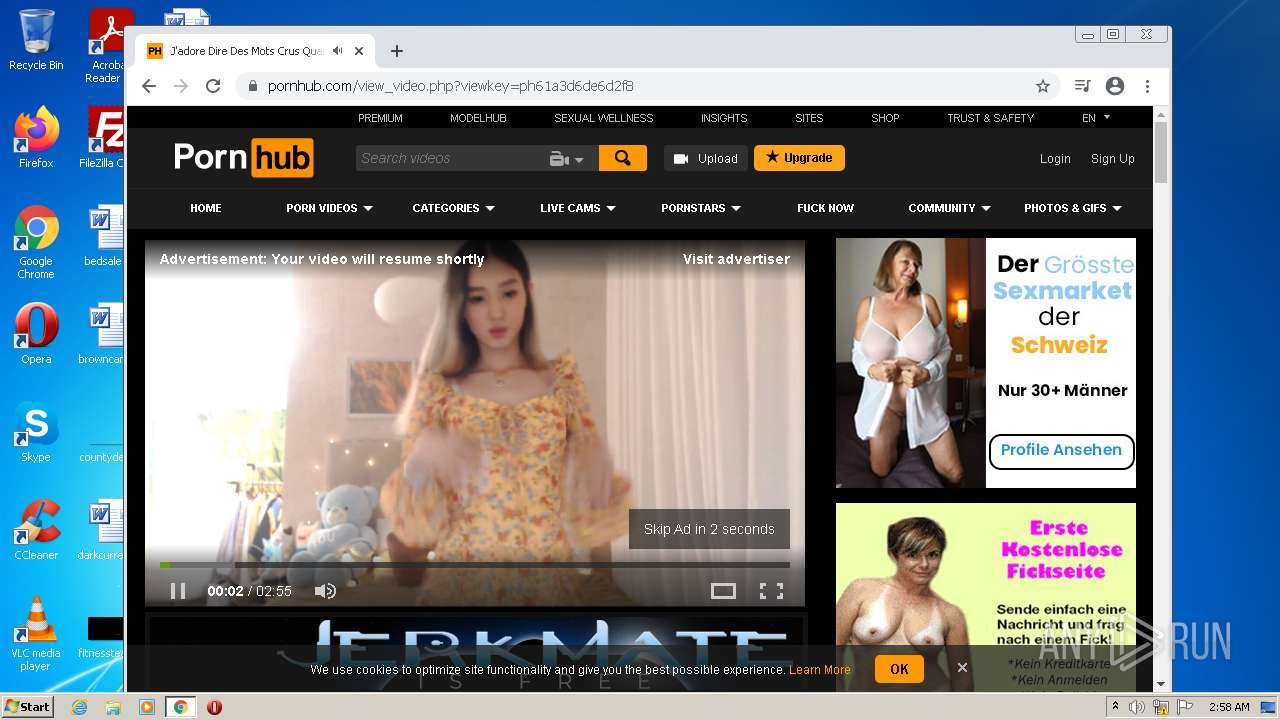Open the MODELHUB top link

point(478,118)
